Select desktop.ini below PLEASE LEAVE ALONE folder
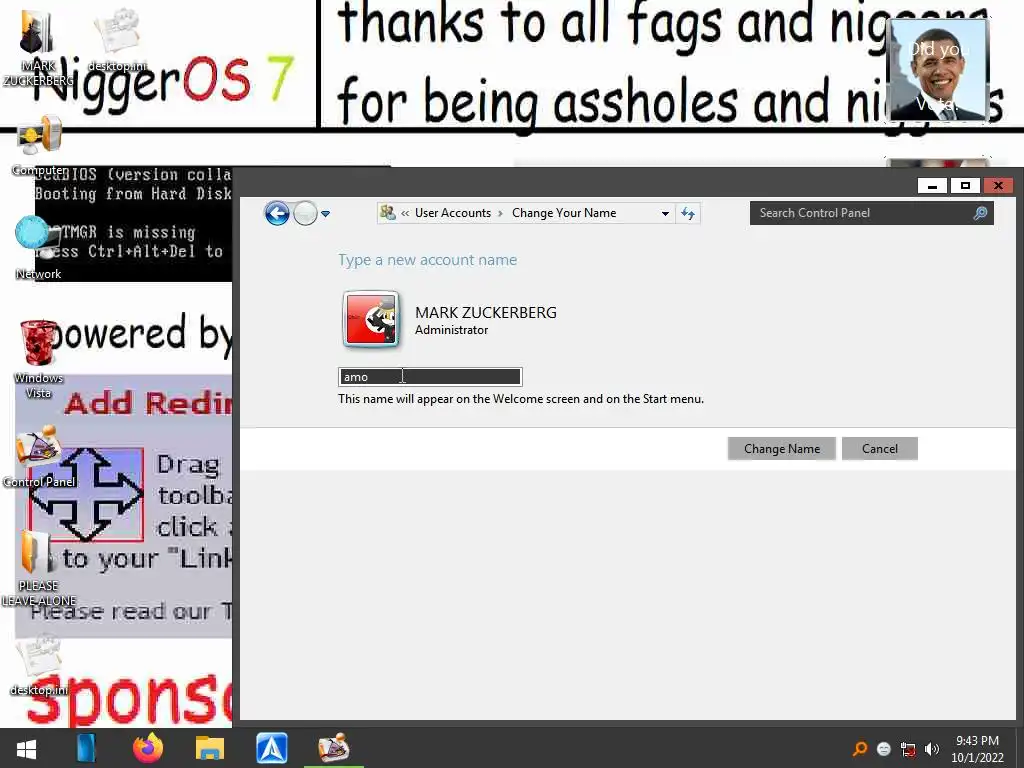The width and height of the screenshot is (1024, 768). click(39, 665)
